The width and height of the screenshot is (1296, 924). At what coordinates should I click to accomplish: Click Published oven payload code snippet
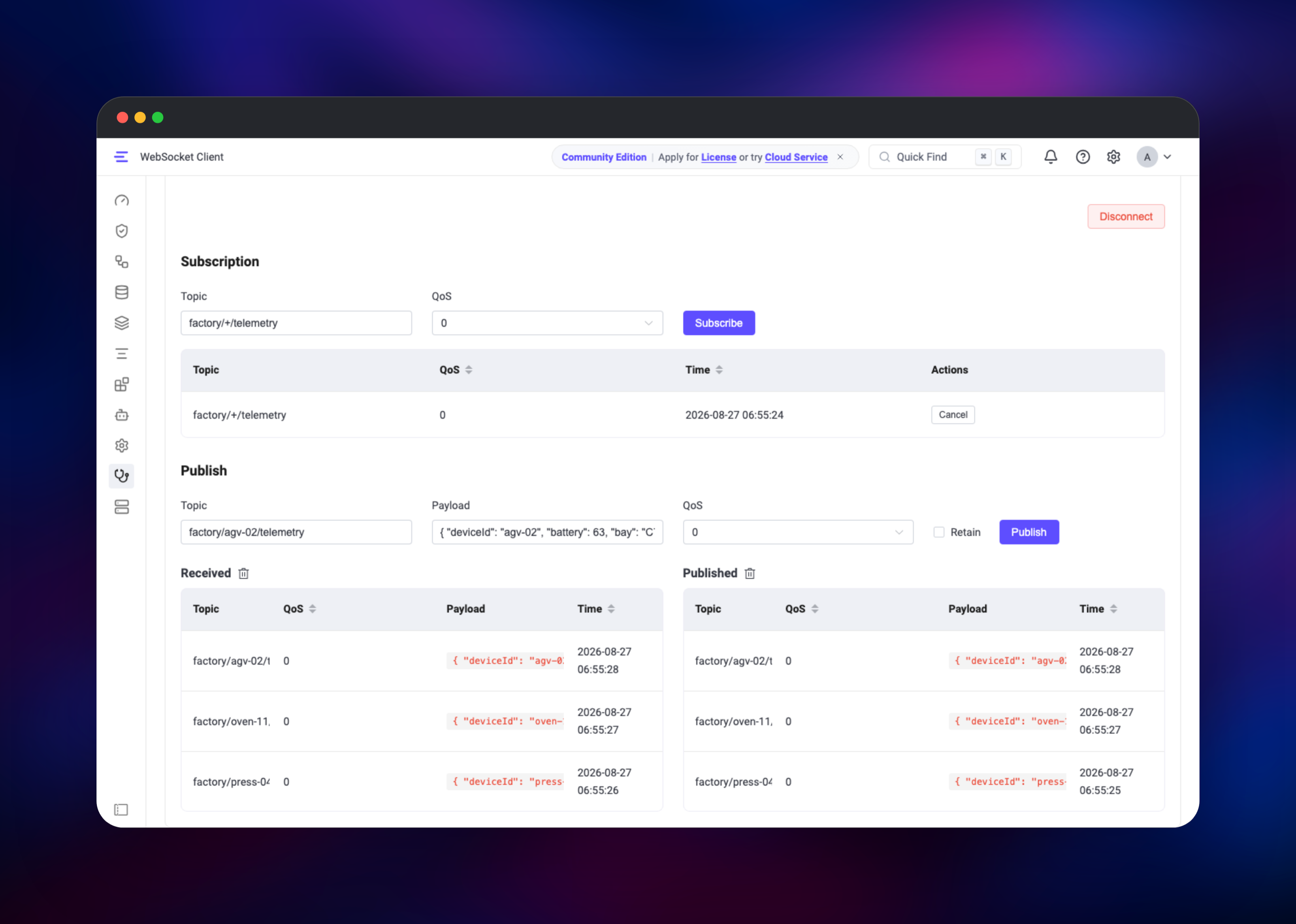click(x=1007, y=721)
